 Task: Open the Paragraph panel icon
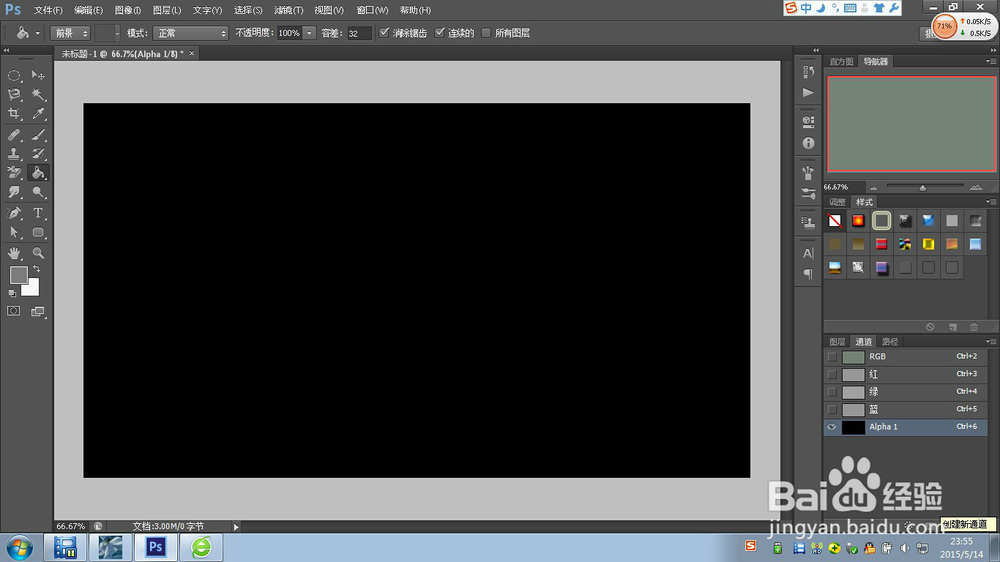coord(809,274)
